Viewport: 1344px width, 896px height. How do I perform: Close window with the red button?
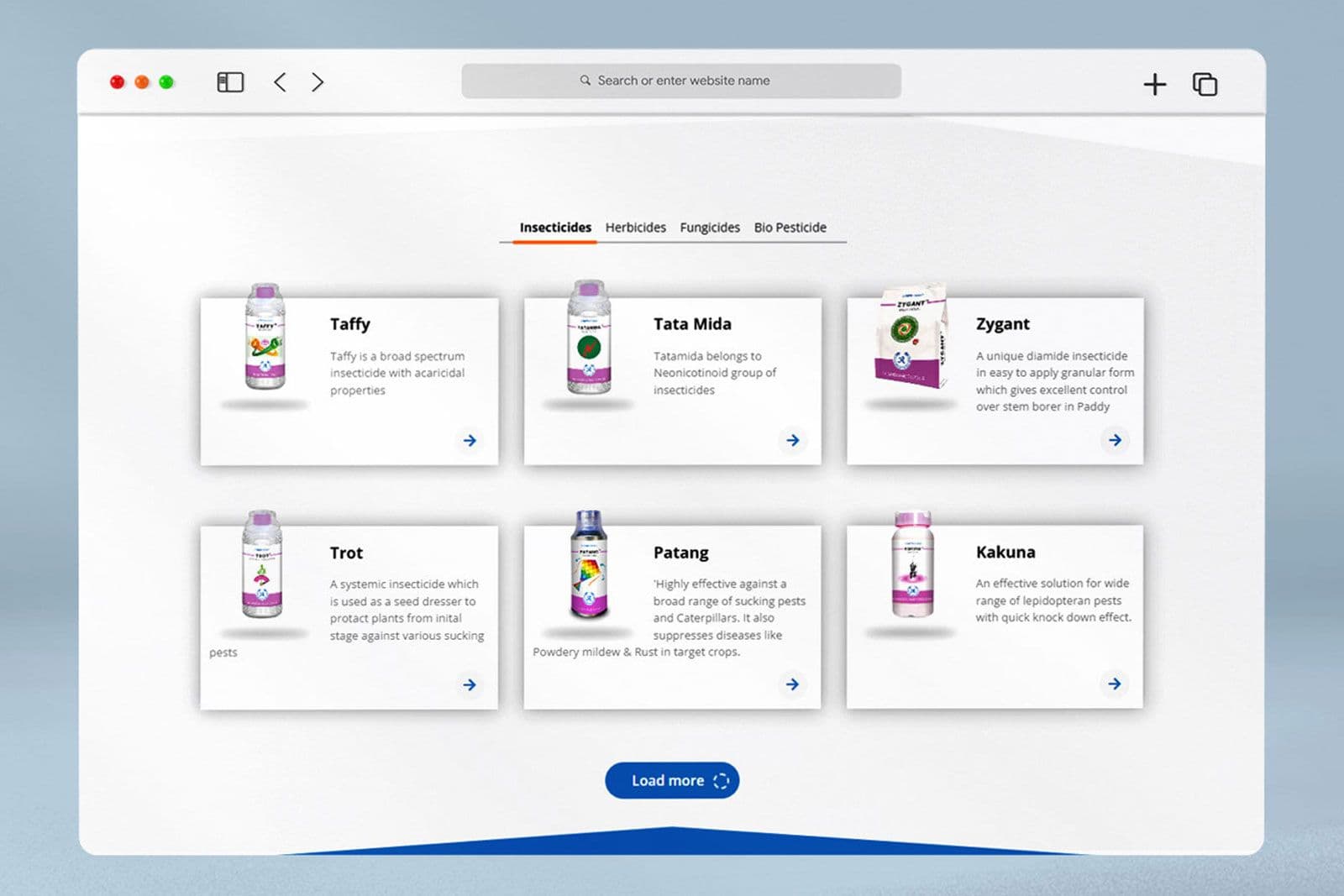click(x=117, y=81)
